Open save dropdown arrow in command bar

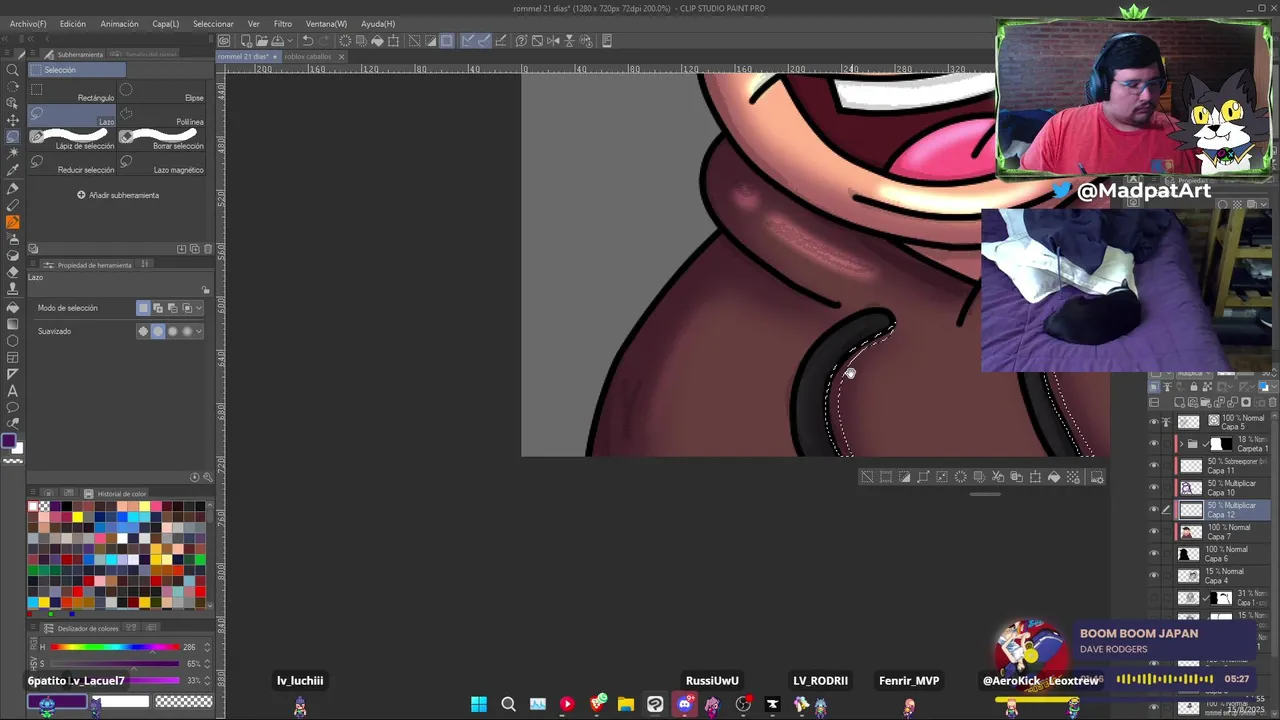pyautogui.click(x=290, y=41)
